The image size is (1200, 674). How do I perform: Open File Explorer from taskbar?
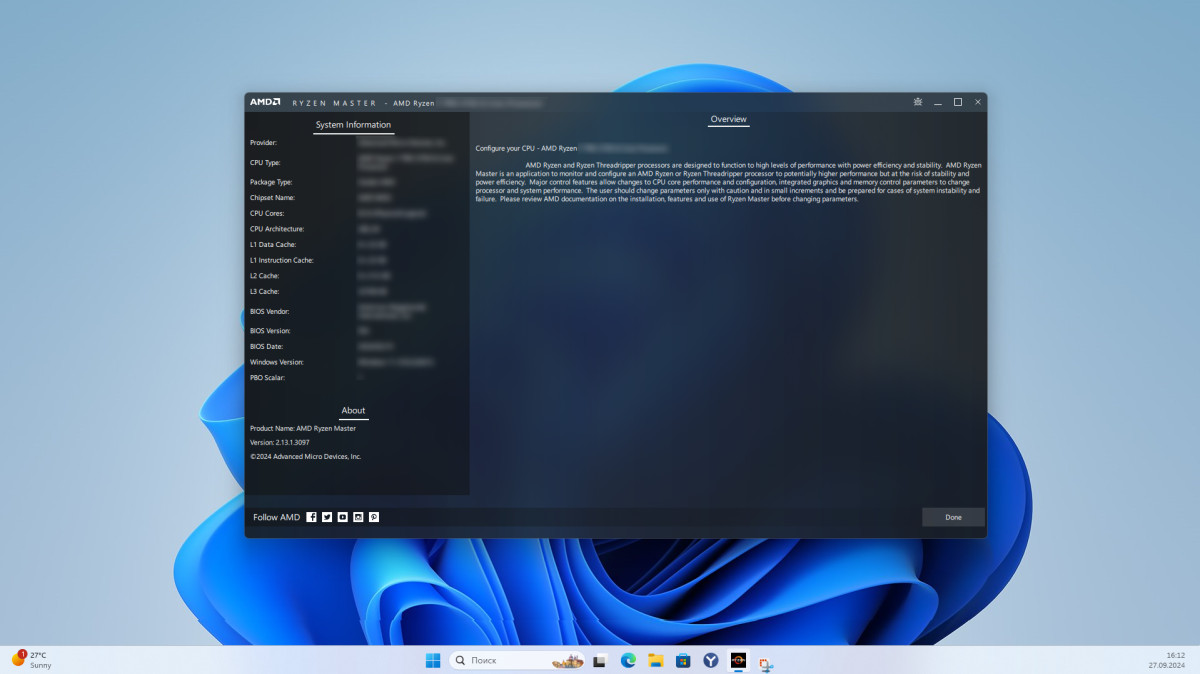tap(656, 660)
